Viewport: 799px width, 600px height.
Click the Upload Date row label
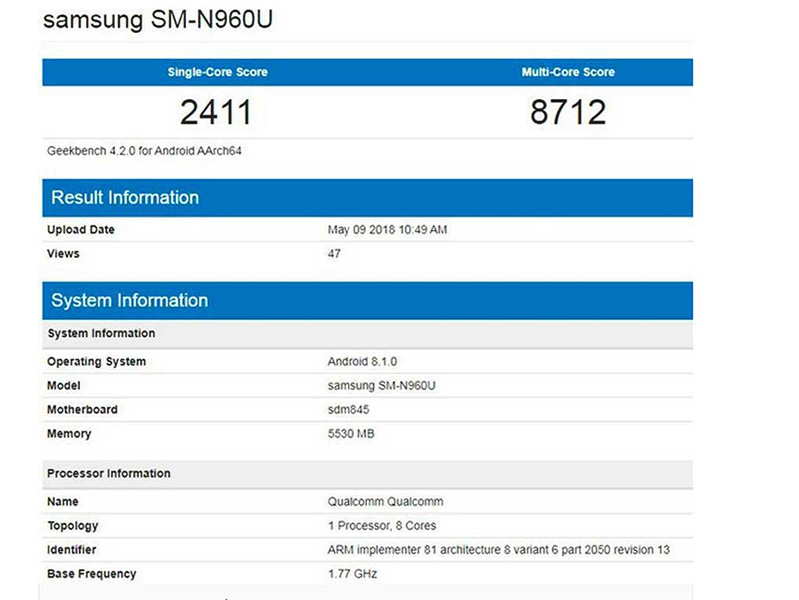click(81, 230)
